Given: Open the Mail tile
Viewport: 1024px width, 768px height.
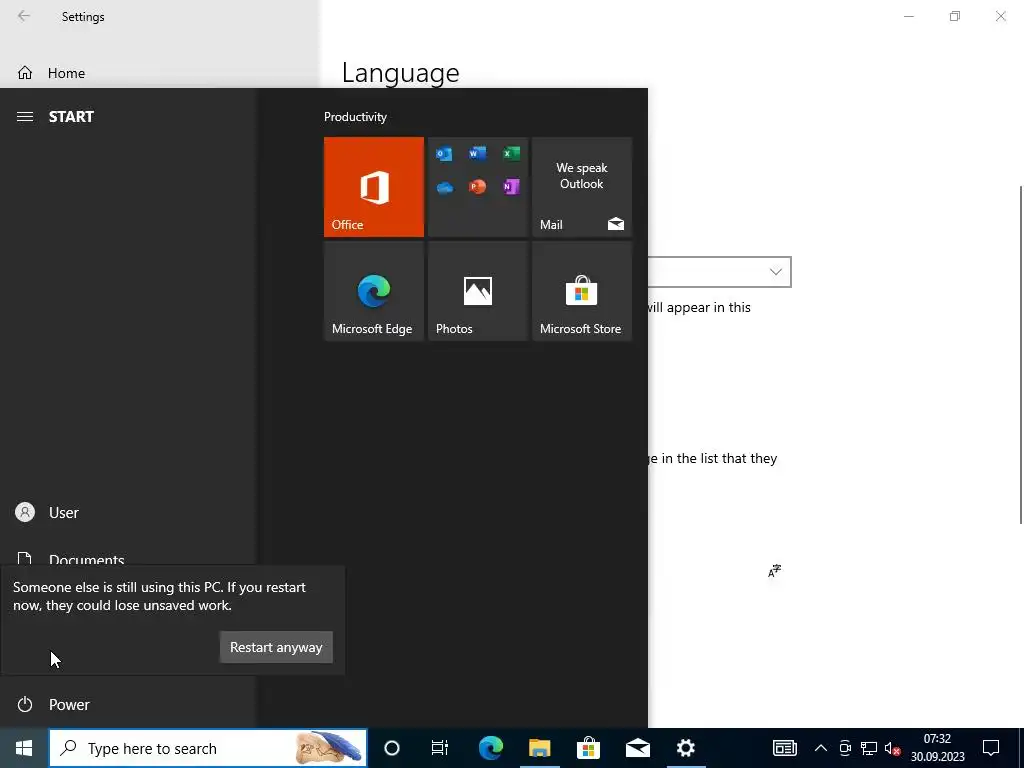Looking at the screenshot, I should (582, 187).
